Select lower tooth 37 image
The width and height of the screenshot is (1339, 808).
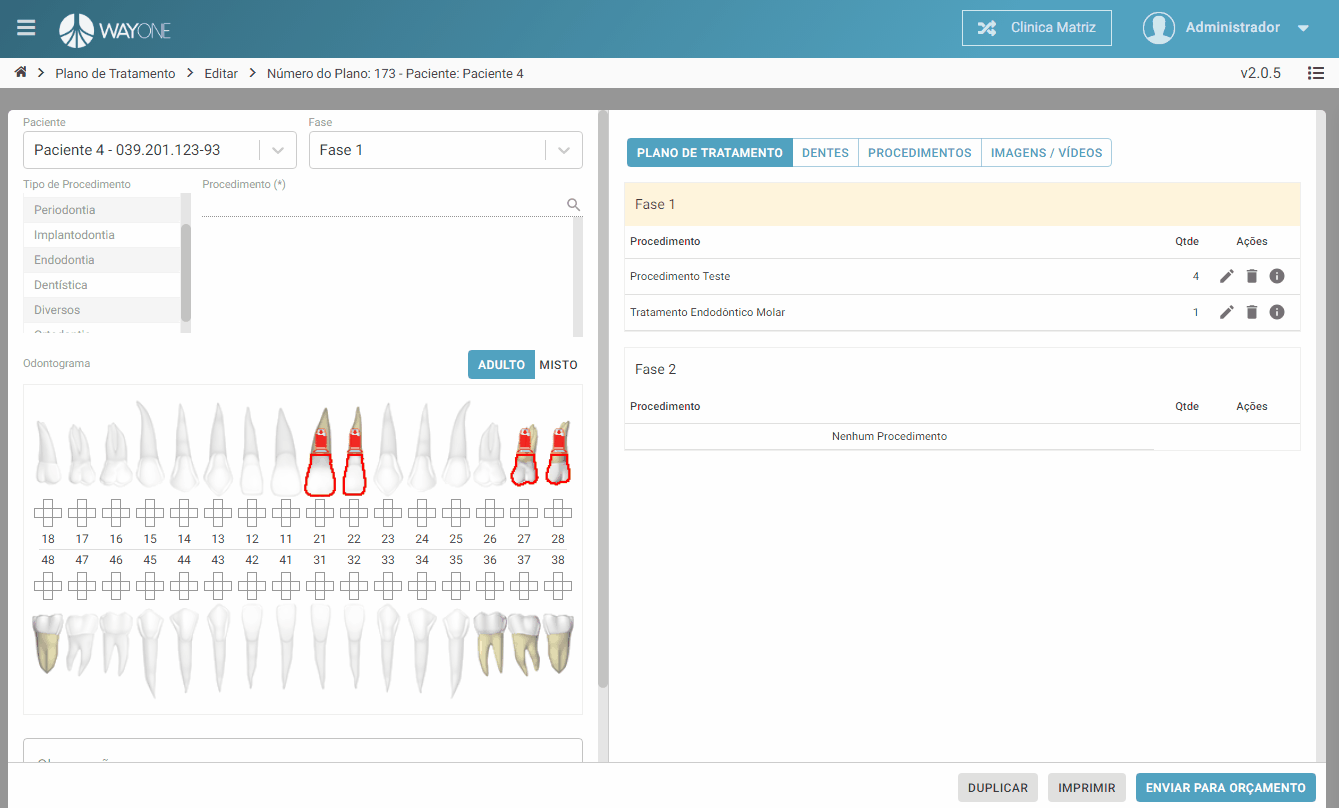524,643
